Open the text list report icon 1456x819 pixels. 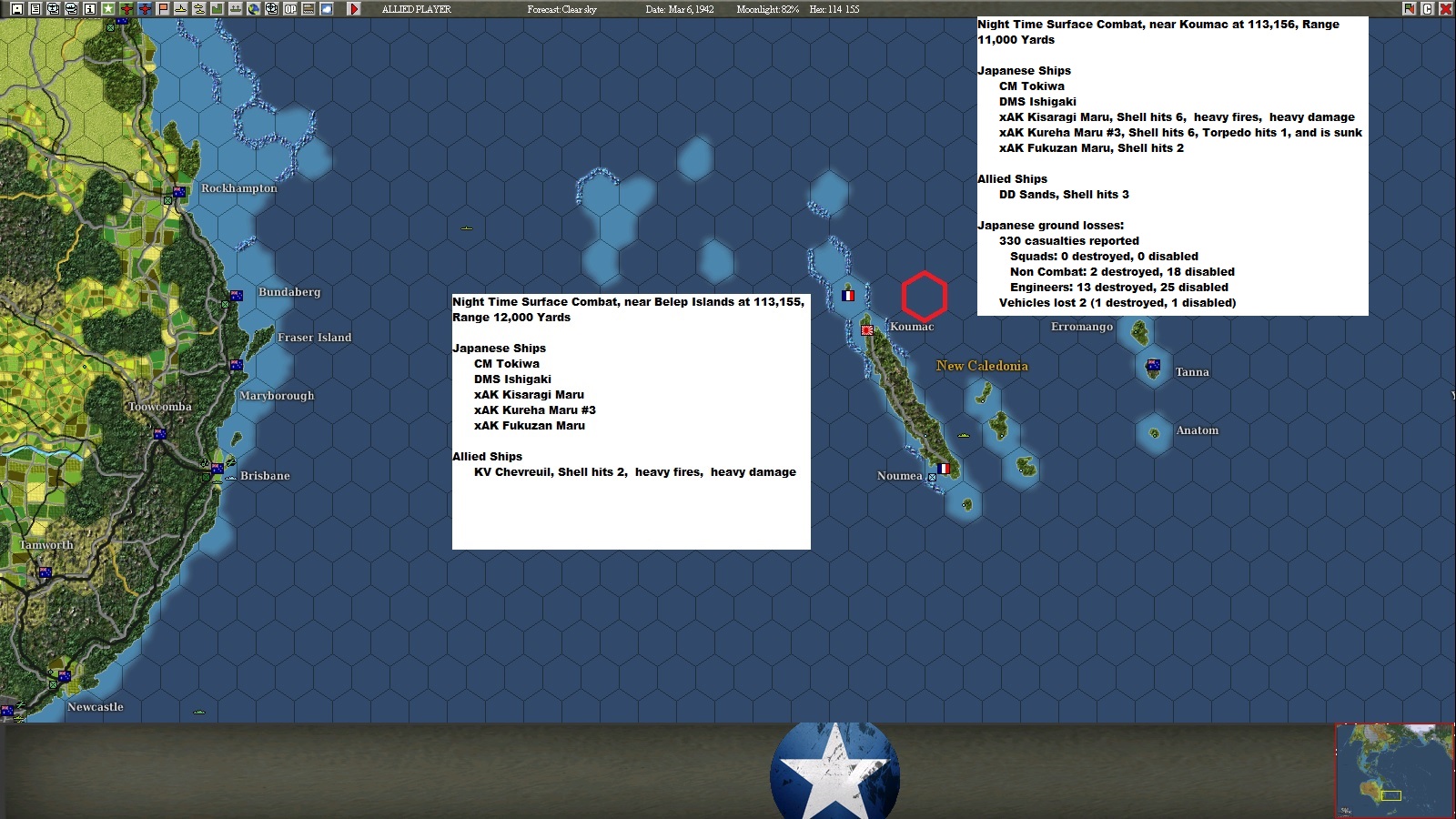tap(35, 9)
